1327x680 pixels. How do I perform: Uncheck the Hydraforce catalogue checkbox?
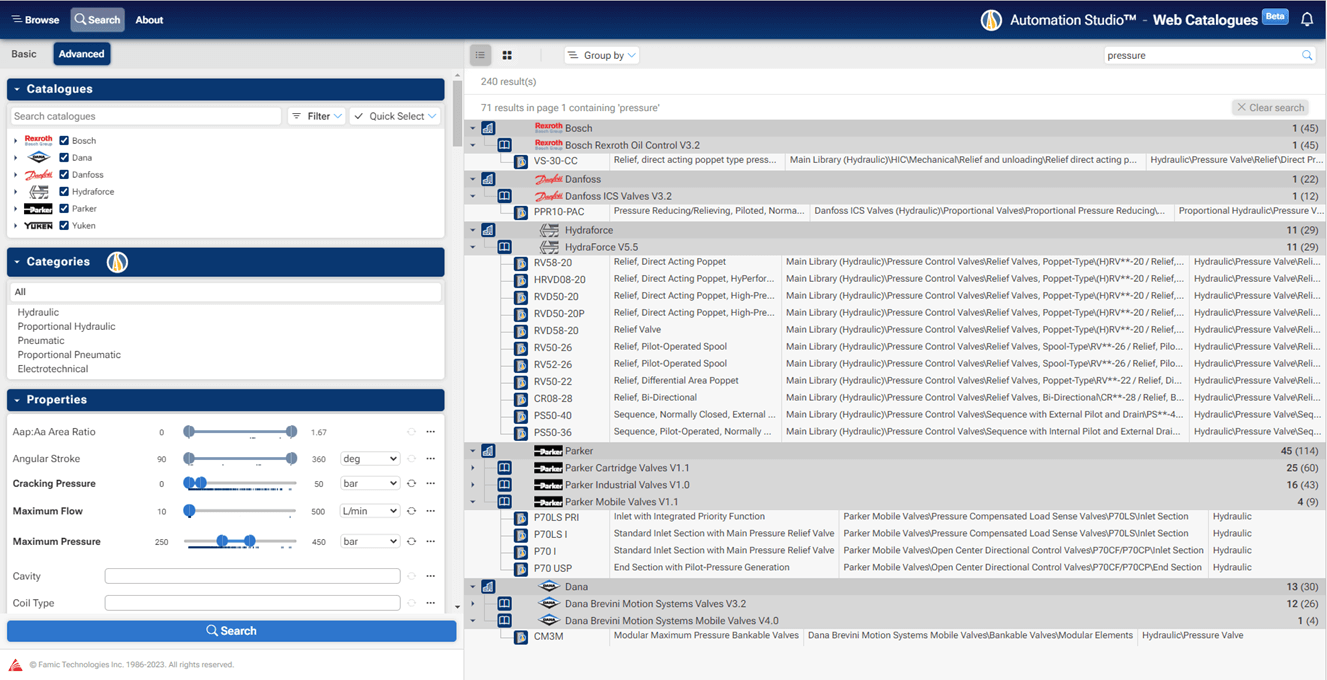click(64, 192)
